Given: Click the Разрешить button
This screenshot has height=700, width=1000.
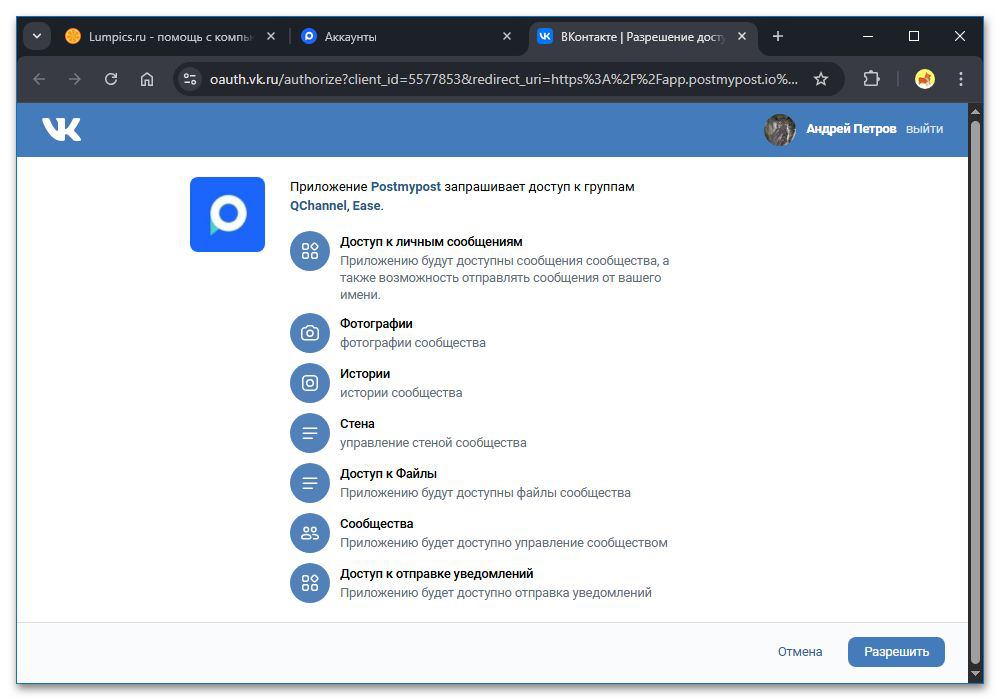Looking at the screenshot, I should click(896, 652).
